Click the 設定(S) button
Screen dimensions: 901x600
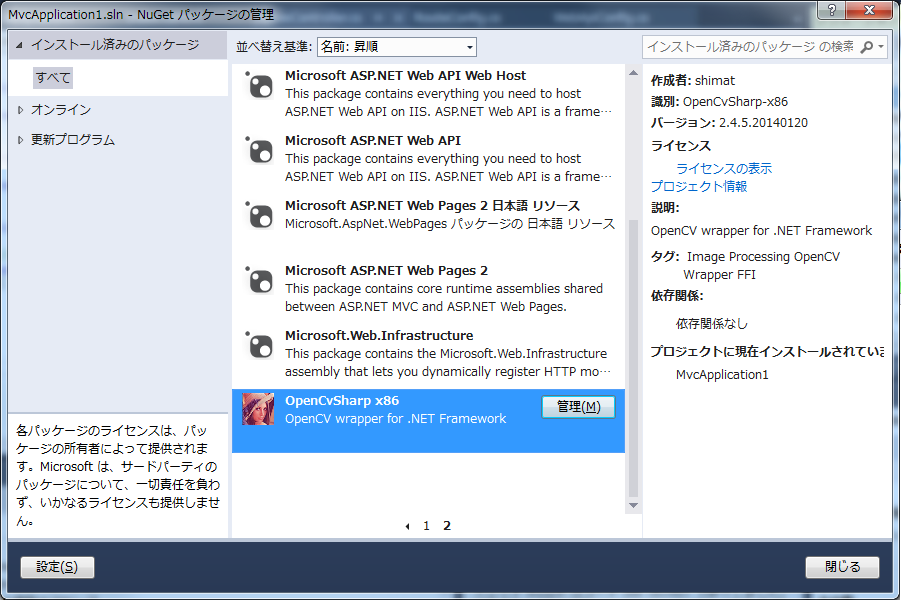click(57, 567)
